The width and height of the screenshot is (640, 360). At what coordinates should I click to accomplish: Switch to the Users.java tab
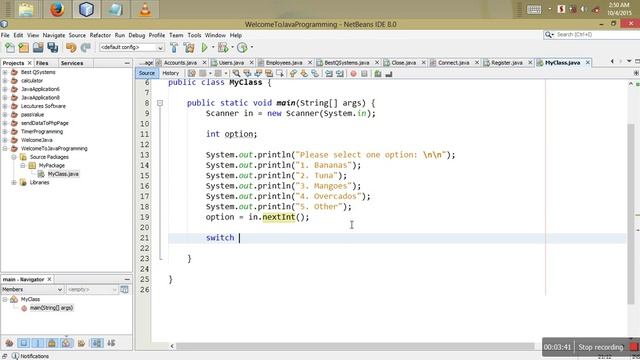point(231,63)
